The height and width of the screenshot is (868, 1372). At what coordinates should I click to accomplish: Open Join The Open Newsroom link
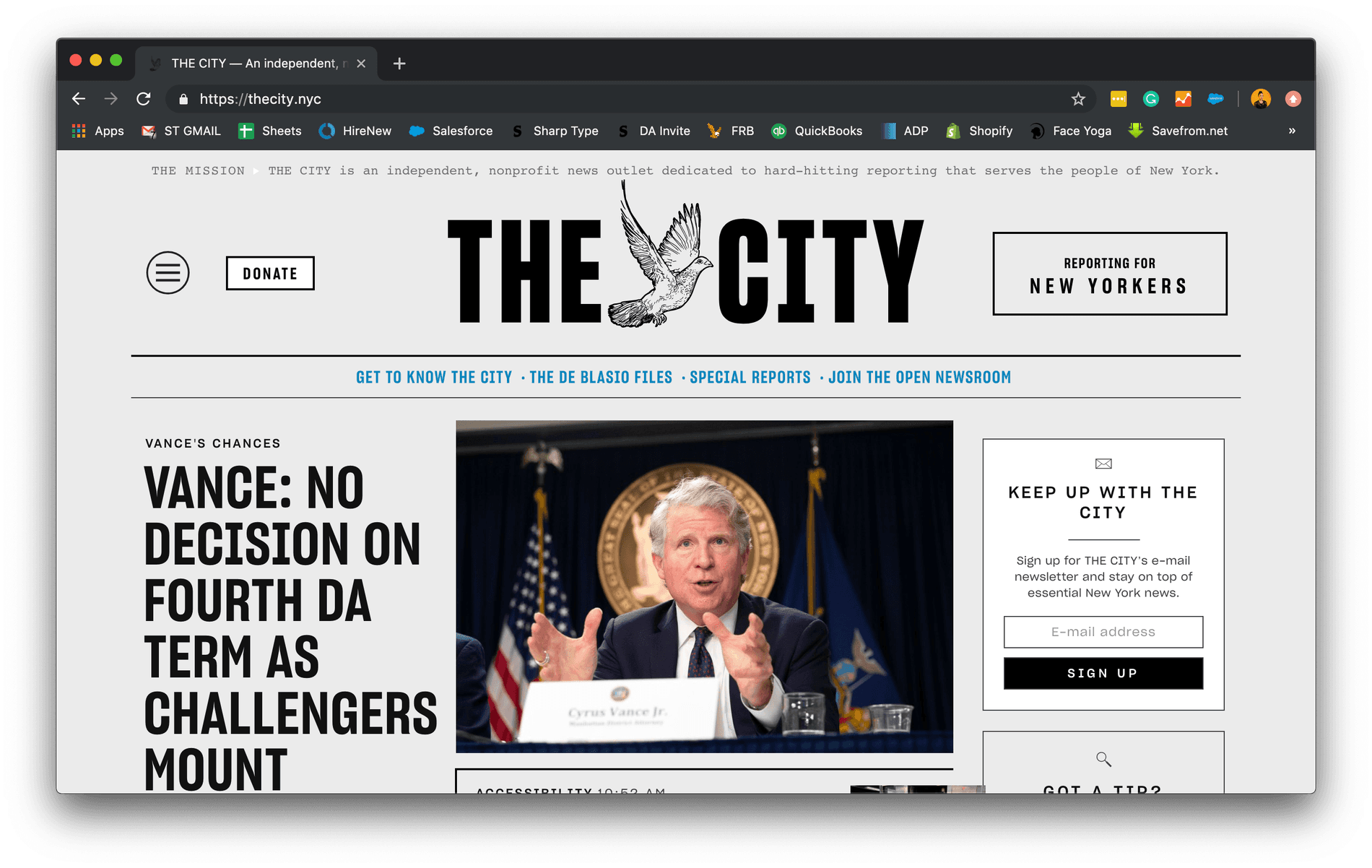[919, 378]
